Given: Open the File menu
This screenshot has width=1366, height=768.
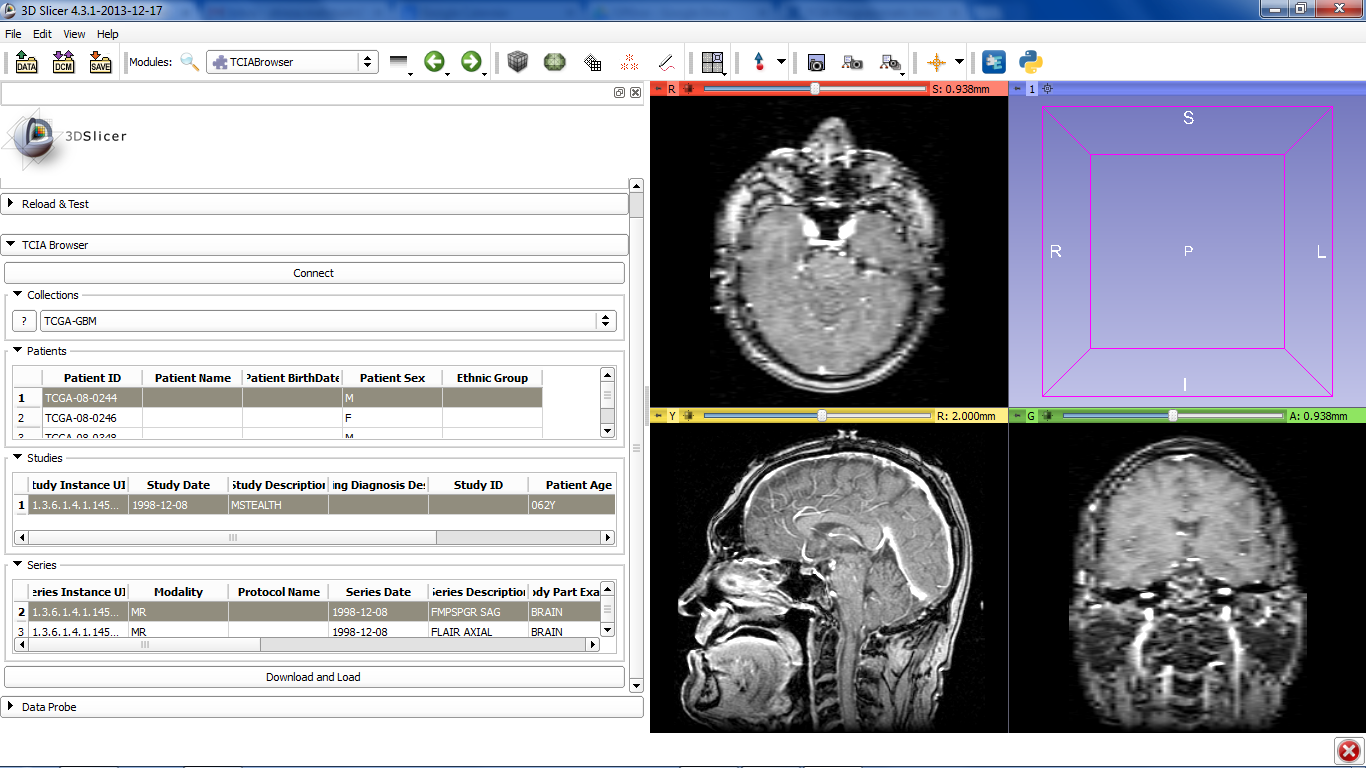Looking at the screenshot, I should (13, 34).
